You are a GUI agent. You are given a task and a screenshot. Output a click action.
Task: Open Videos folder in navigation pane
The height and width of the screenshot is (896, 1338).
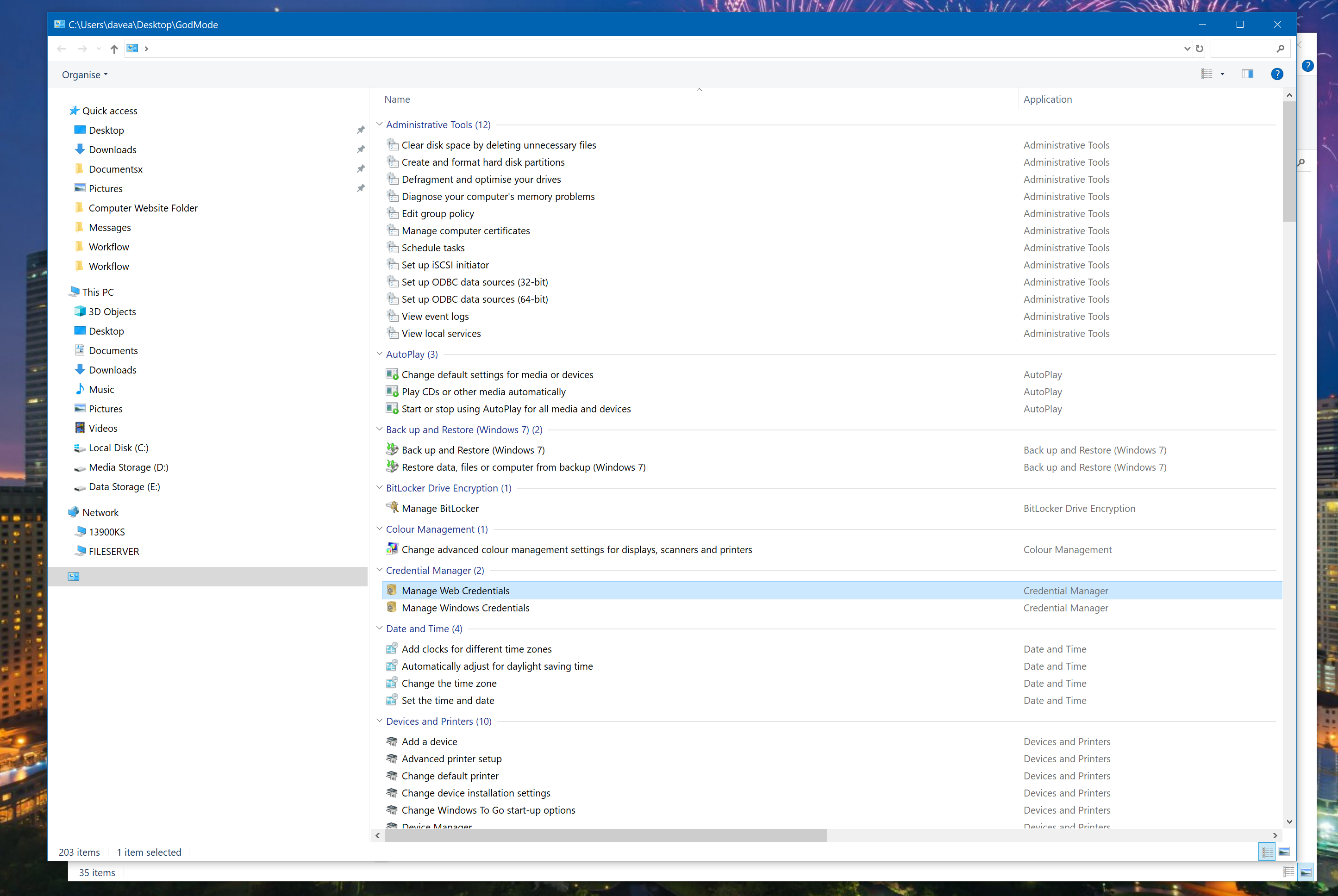[x=103, y=428]
